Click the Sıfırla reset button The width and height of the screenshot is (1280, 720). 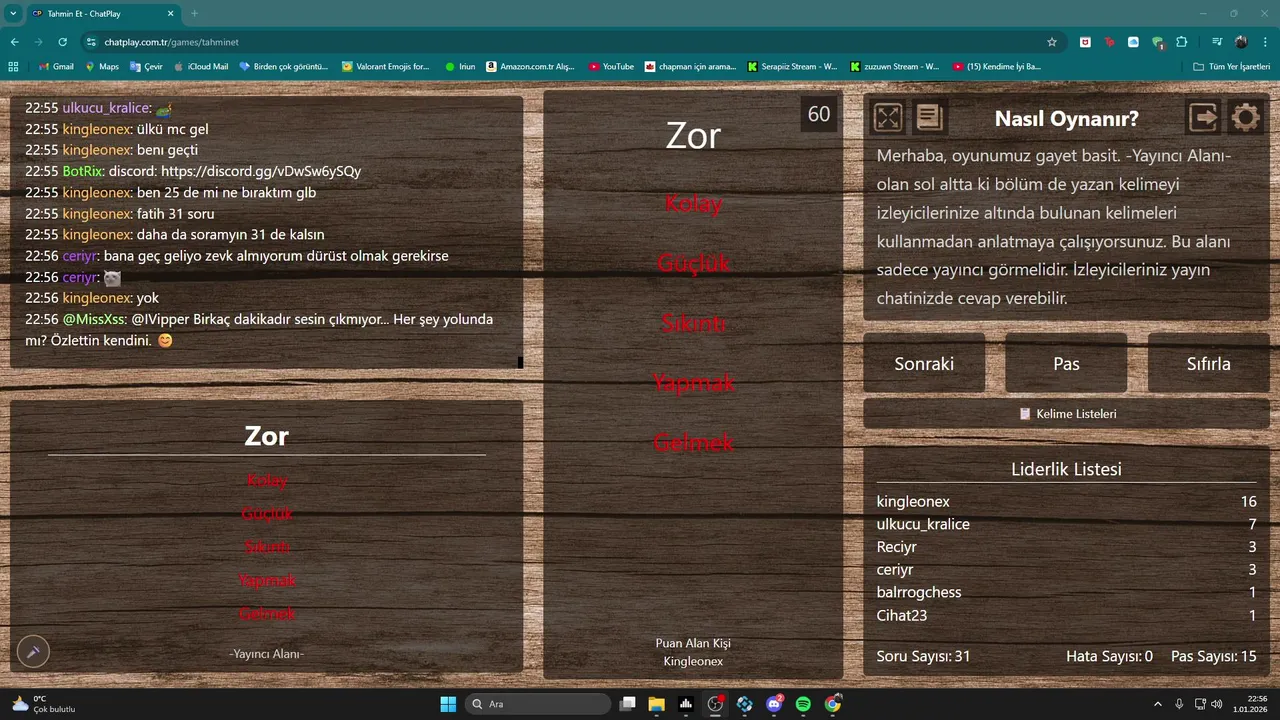[x=1208, y=363]
